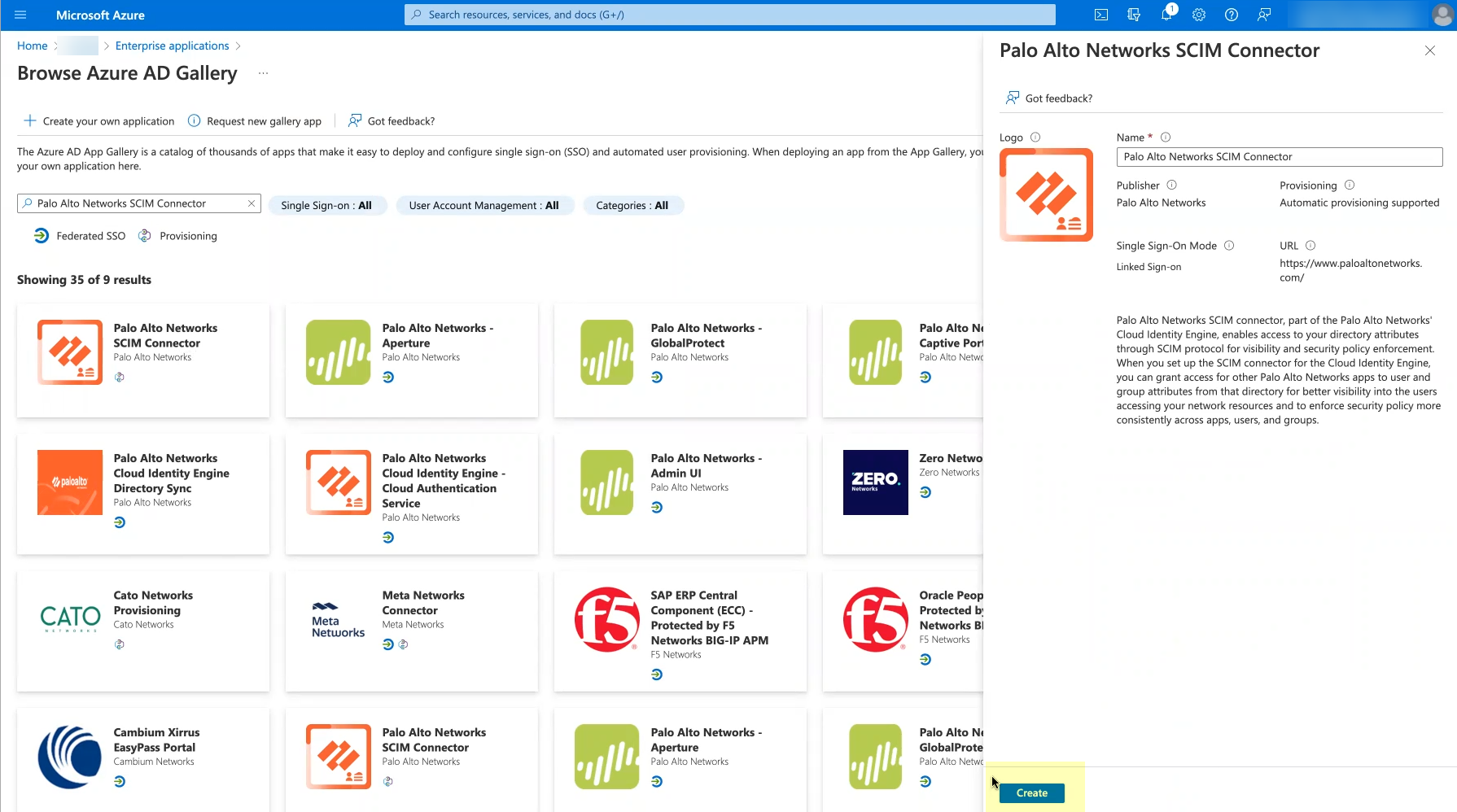
Task: Click the Cambium Xirrus EasyPass Portal logo
Action: click(70, 757)
